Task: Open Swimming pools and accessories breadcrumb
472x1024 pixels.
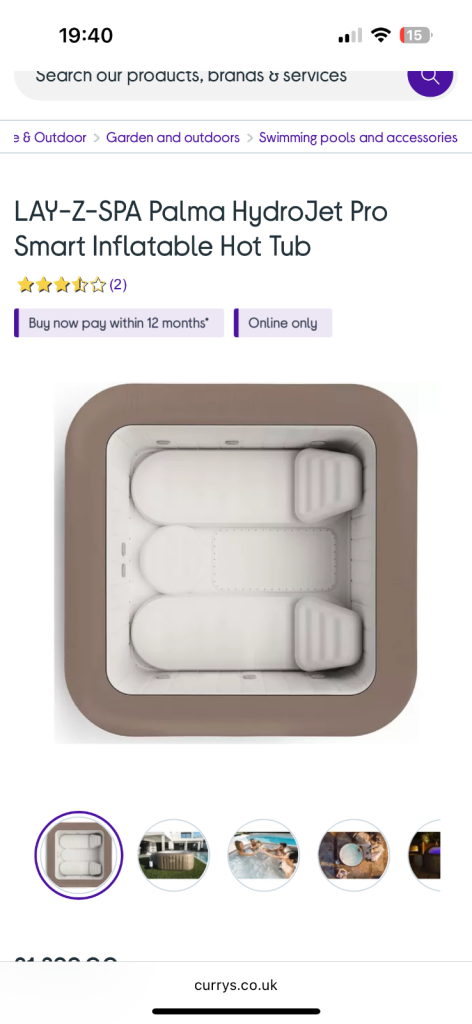Action: [358, 138]
